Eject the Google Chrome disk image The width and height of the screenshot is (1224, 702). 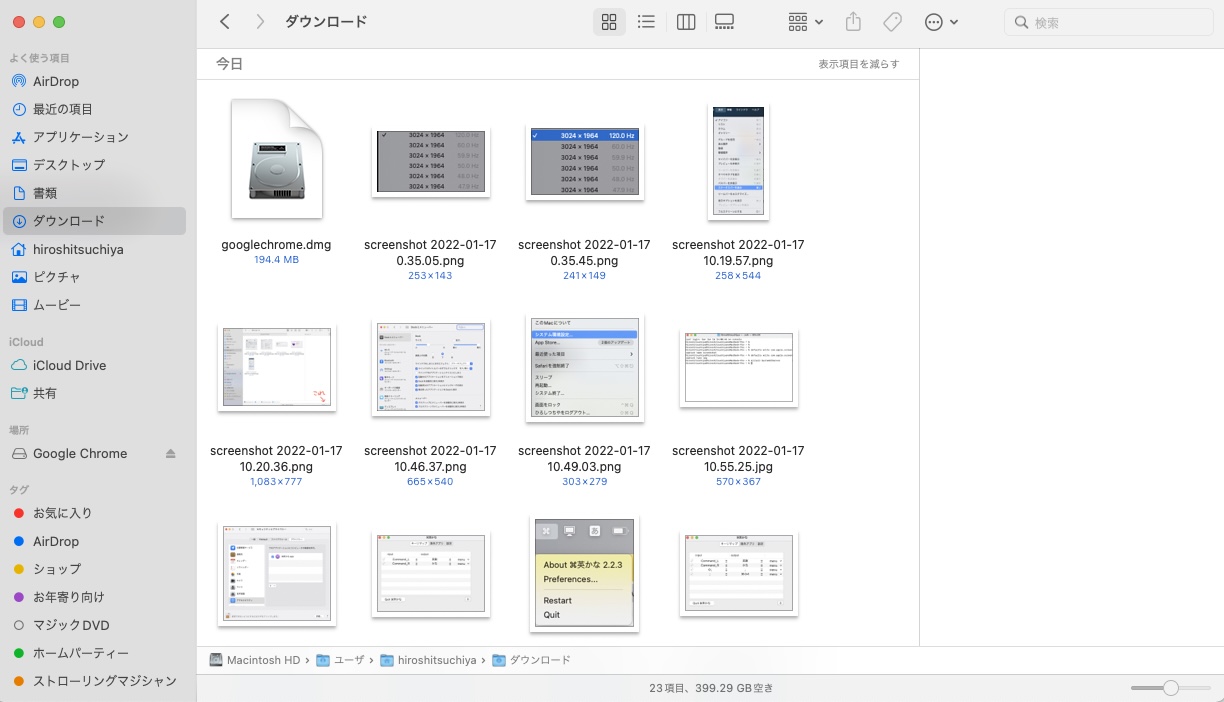pyautogui.click(x=170, y=454)
